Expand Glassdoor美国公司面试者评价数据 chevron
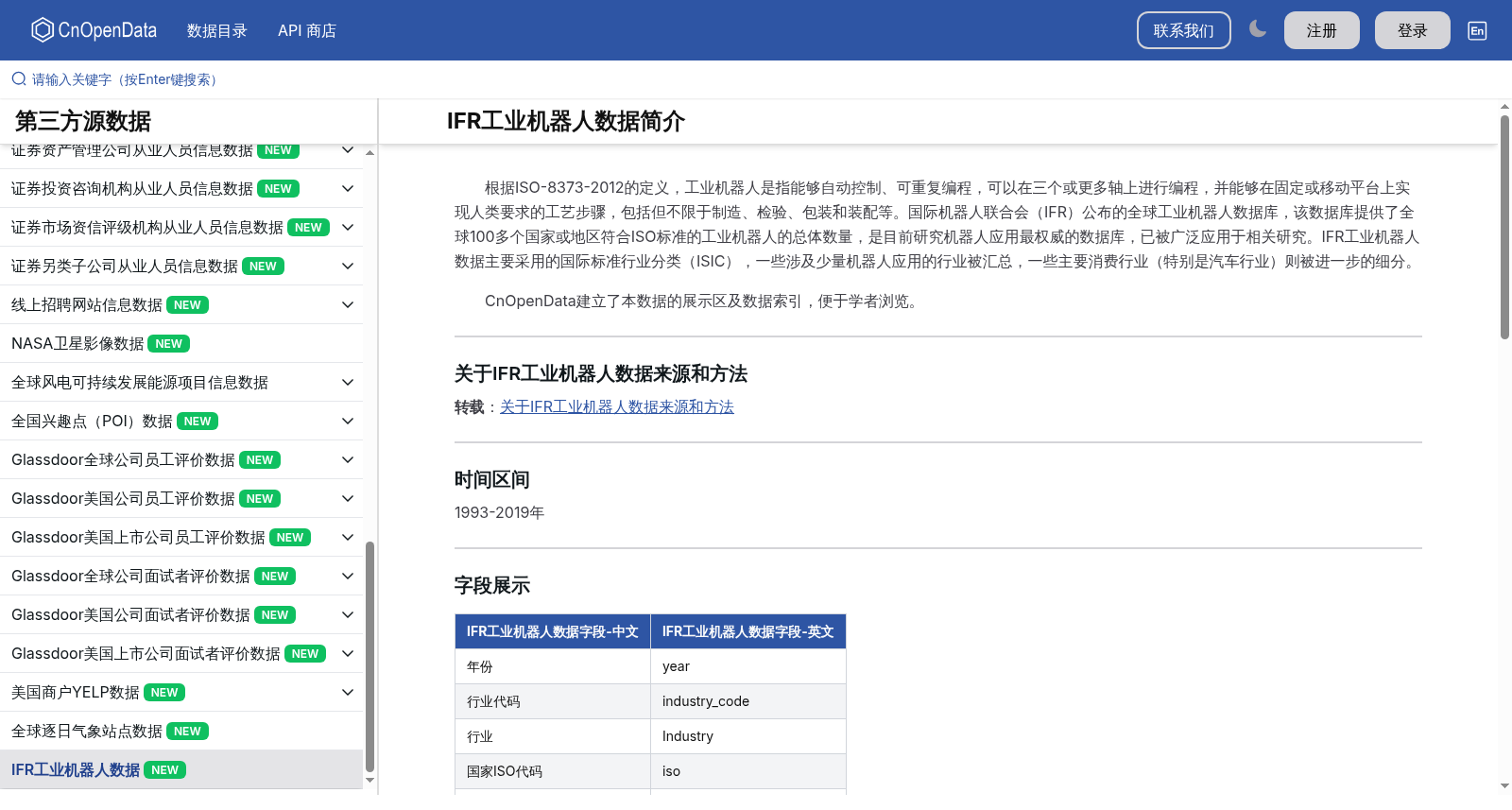The height and width of the screenshot is (810, 1512). point(348,614)
